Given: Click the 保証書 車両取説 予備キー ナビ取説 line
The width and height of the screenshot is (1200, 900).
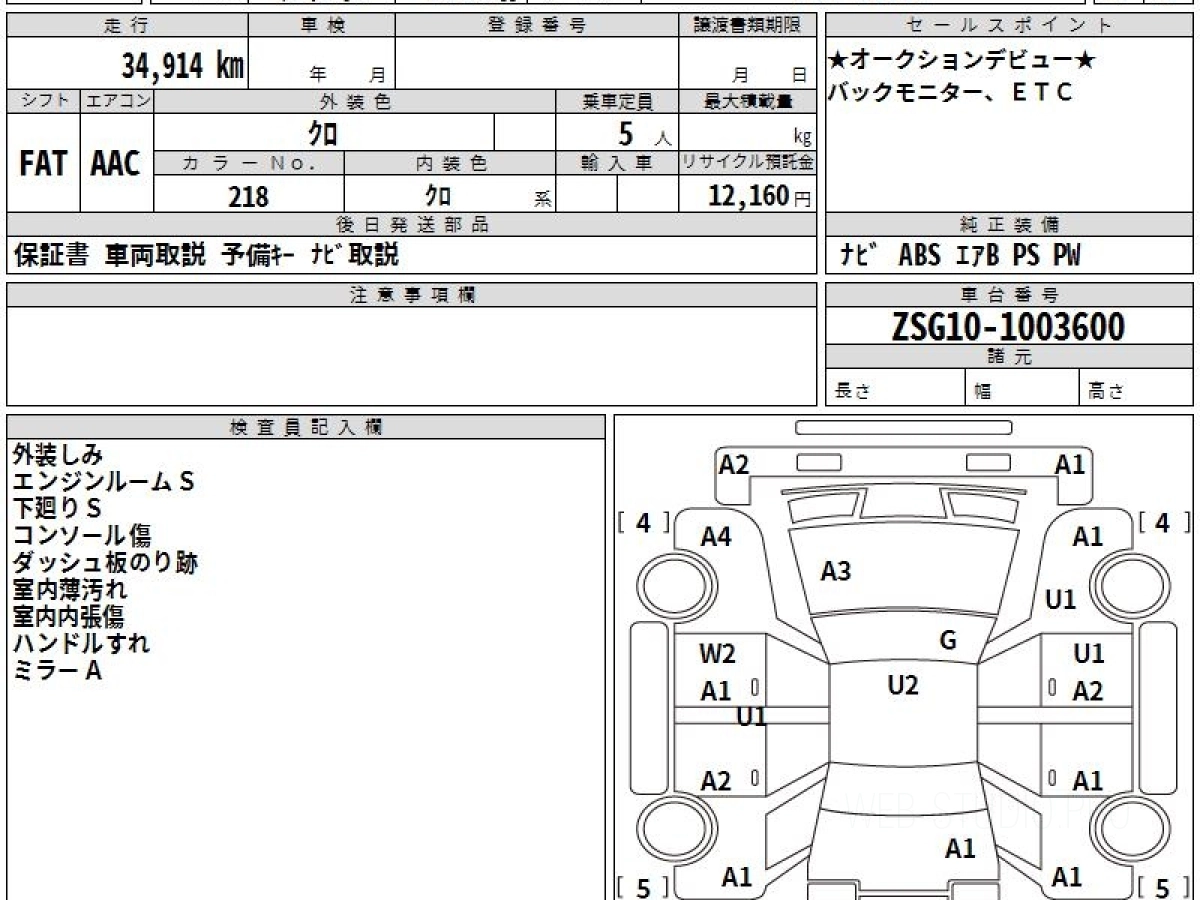Looking at the screenshot, I should point(206,255).
